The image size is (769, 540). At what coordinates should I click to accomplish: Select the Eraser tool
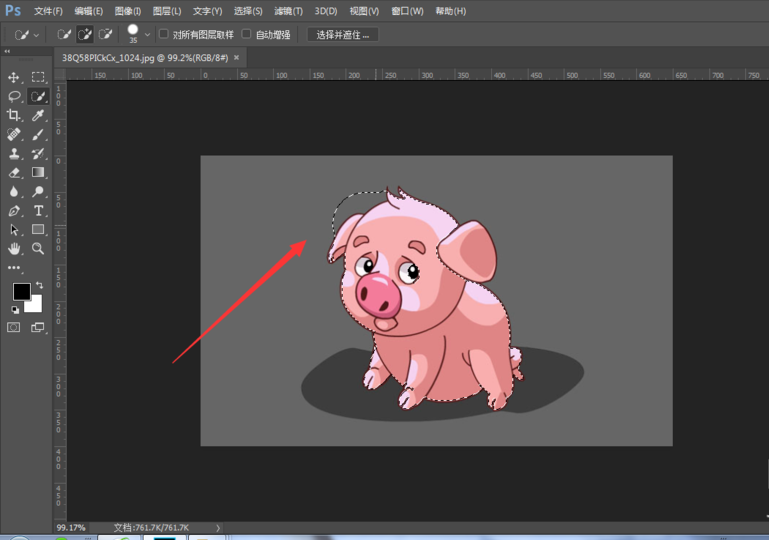[x=14, y=173]
